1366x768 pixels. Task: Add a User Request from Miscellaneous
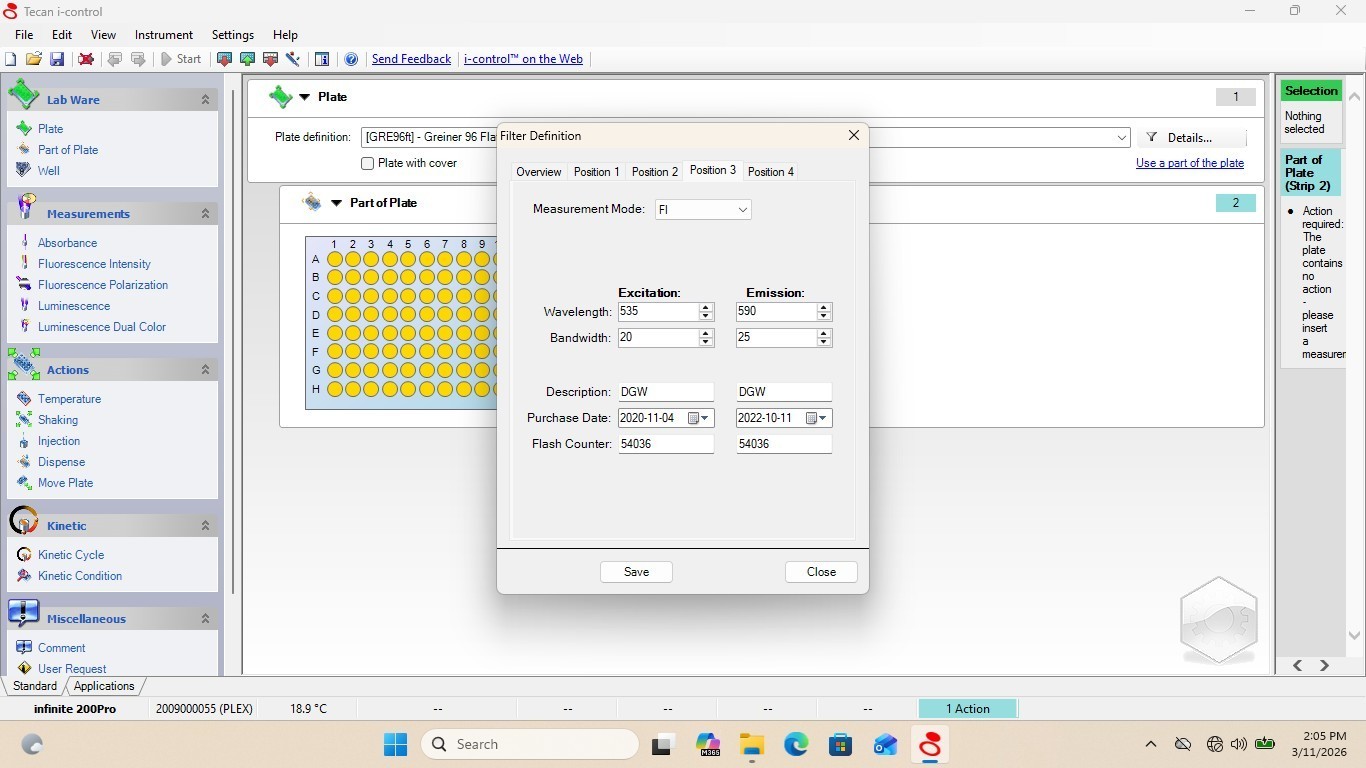coord(72,669)
